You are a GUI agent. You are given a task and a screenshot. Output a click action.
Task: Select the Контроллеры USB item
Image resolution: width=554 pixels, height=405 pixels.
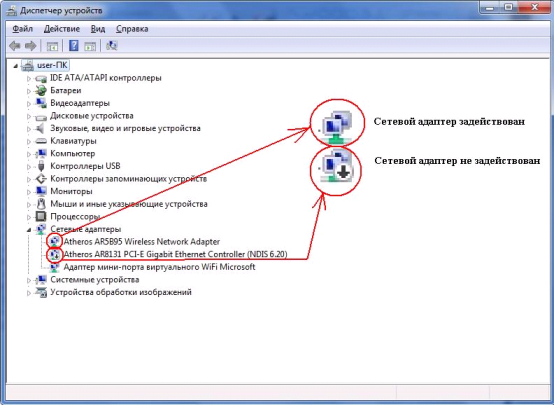(x=85, y=166)
